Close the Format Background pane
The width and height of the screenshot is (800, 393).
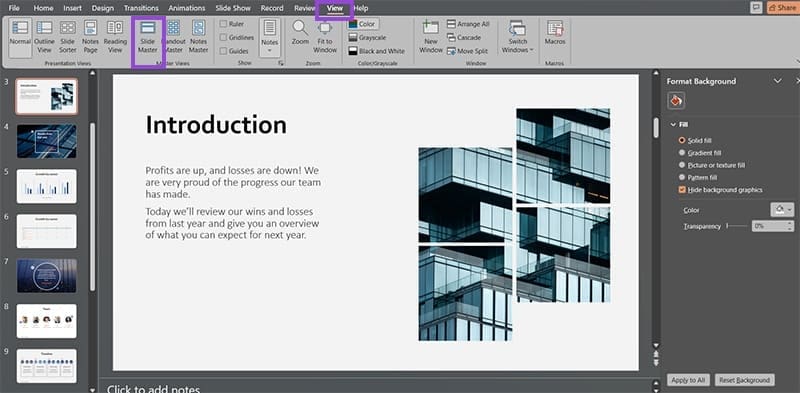pos(797,81)
